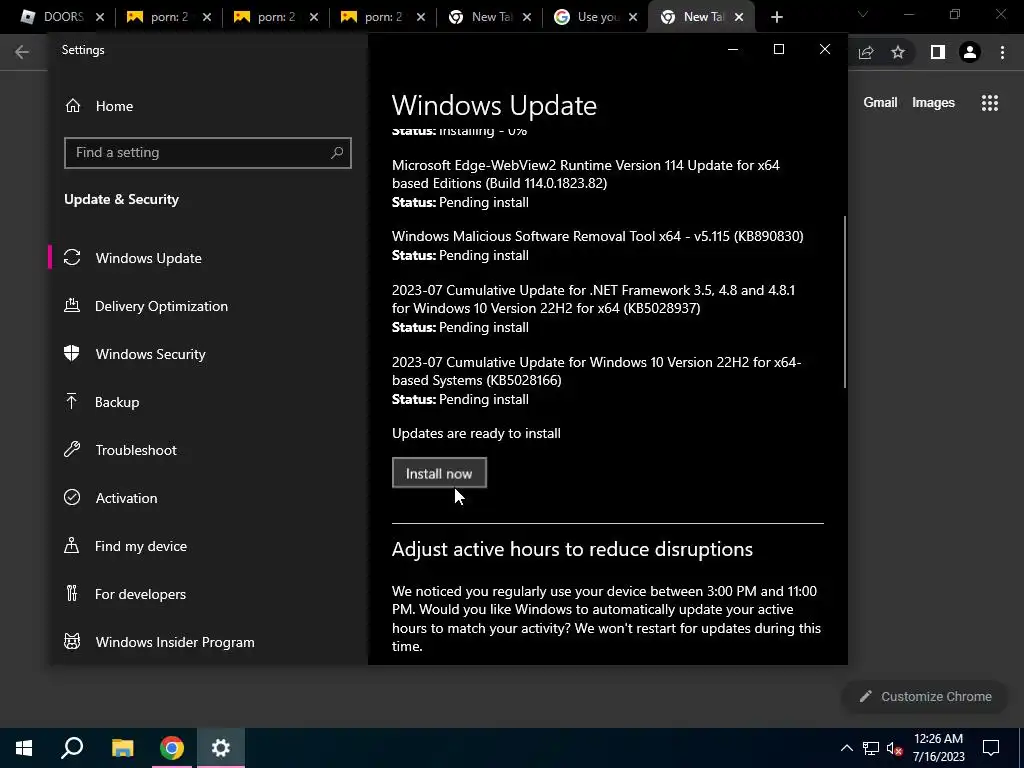Show hidden tray icons chevron
The height and width of the screenshot is (768, 1024).
(x=846, y=748)
